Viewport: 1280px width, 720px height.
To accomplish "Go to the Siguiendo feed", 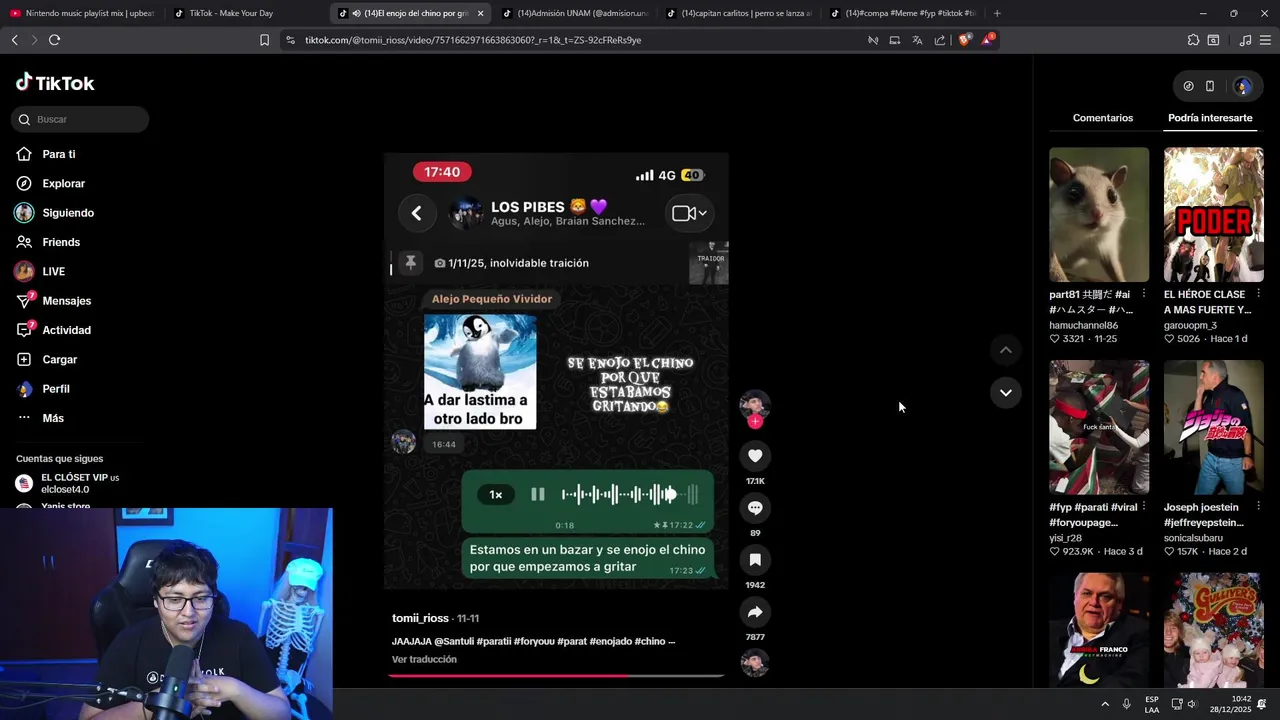I will pos(55,213).
